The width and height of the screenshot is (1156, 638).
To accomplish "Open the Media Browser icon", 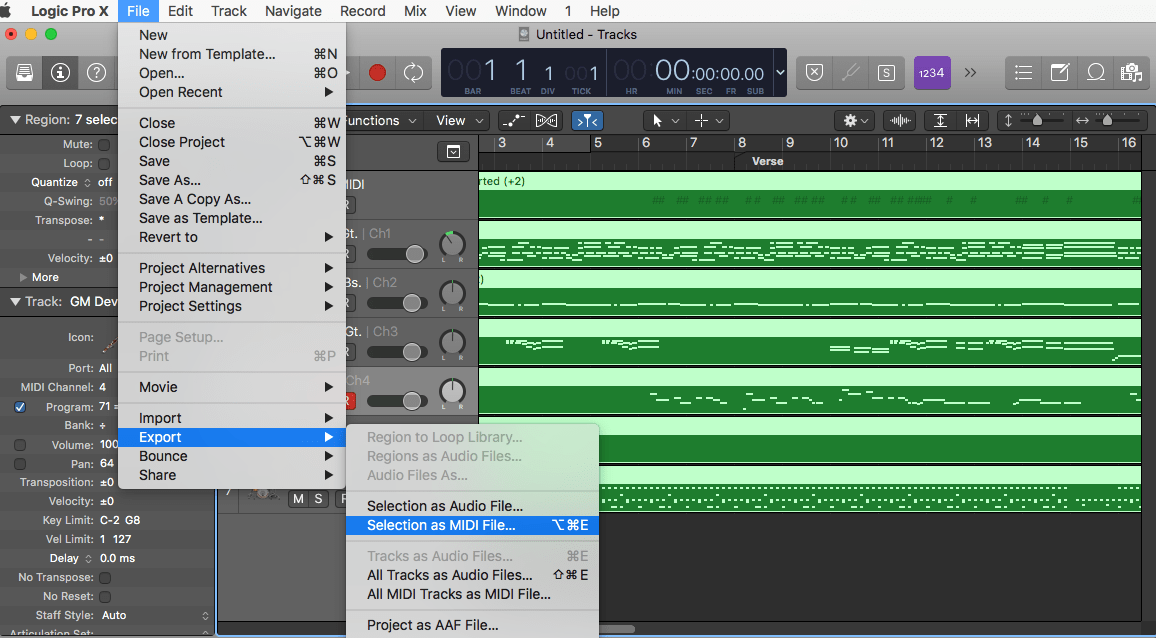I will (x=1131, y=72).
